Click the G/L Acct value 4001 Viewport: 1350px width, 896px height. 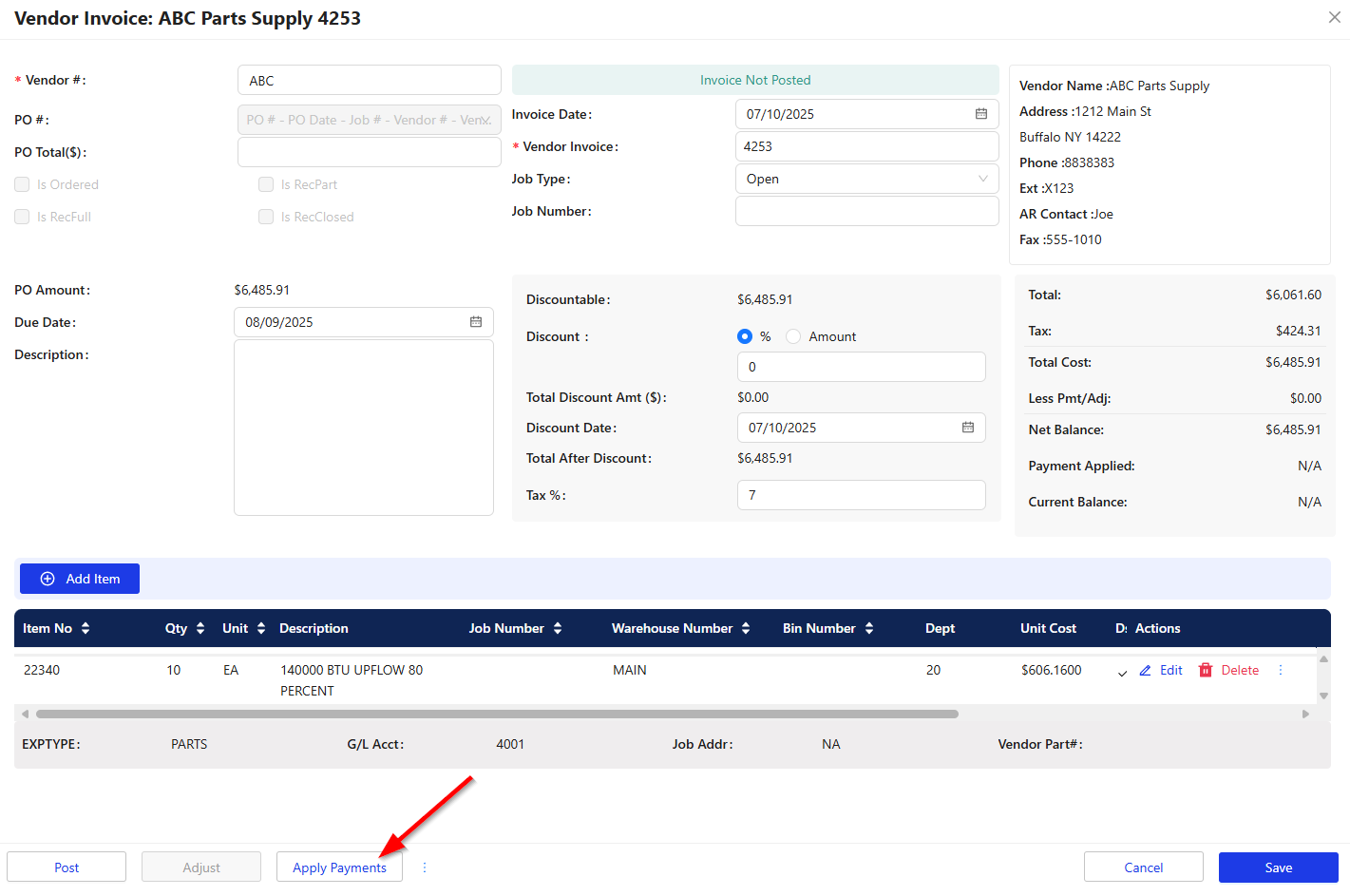tap(510, 744)
